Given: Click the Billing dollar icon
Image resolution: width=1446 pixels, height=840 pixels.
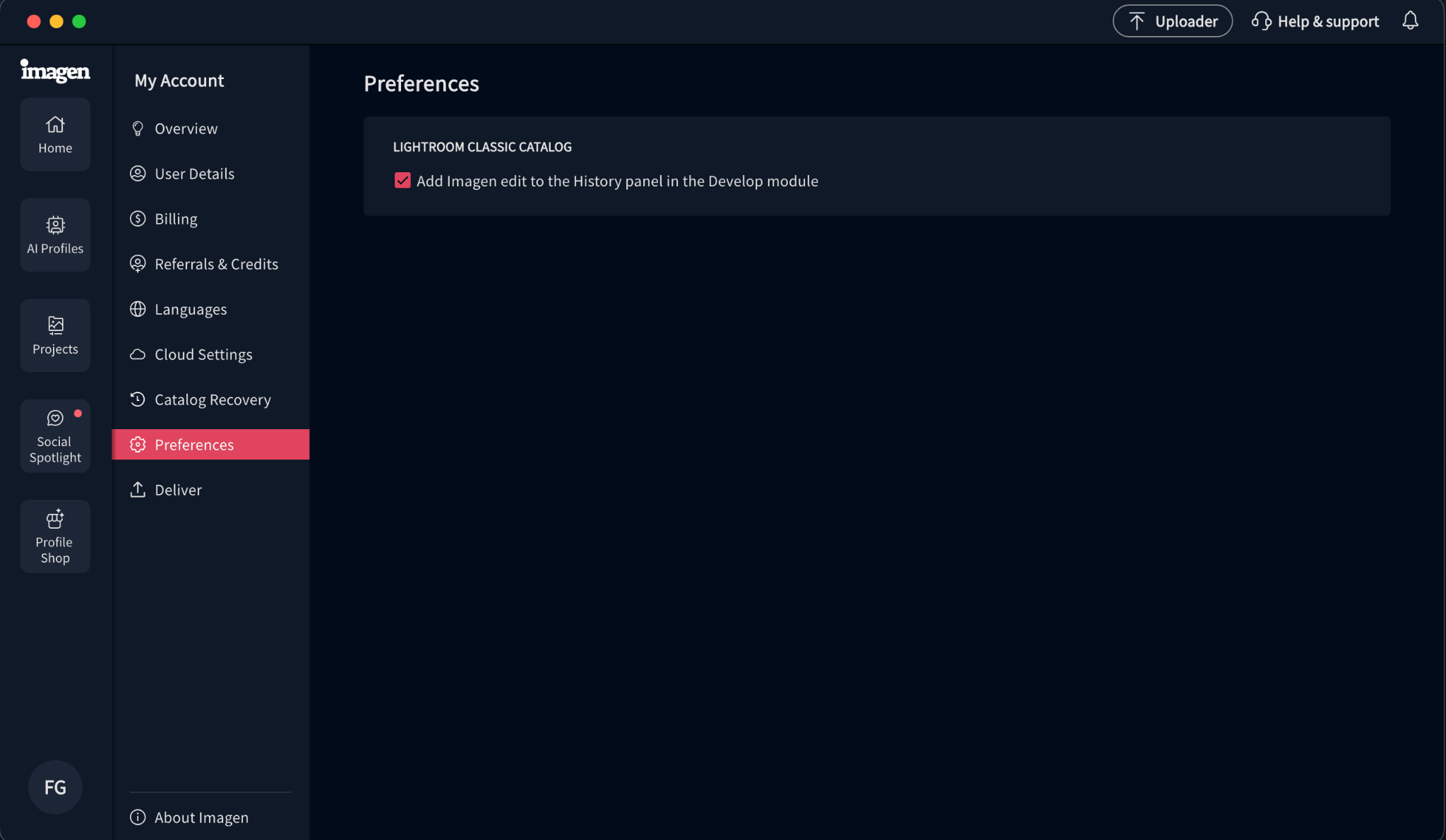Looking at the screenshot, I should coord(138,219).
